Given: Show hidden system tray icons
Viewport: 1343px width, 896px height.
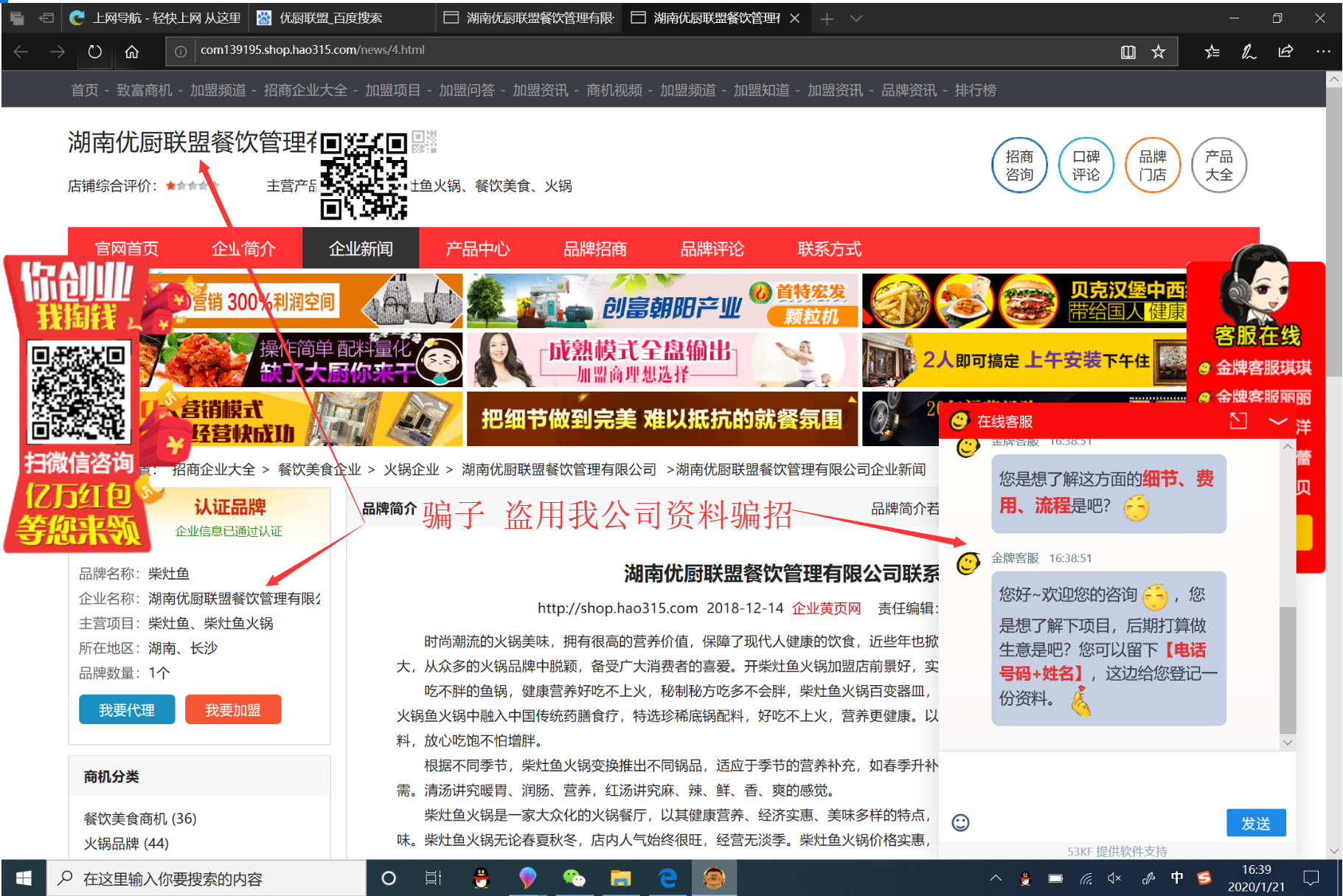Looking at the screenshot, I should pyautogui.click(x=996, y=878).
